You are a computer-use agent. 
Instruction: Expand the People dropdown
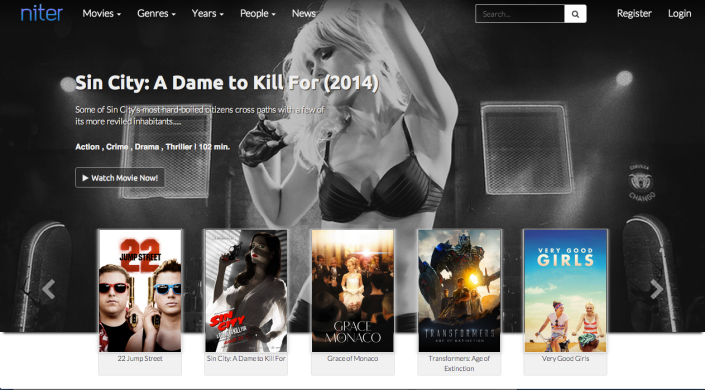(x=258, y=13)
